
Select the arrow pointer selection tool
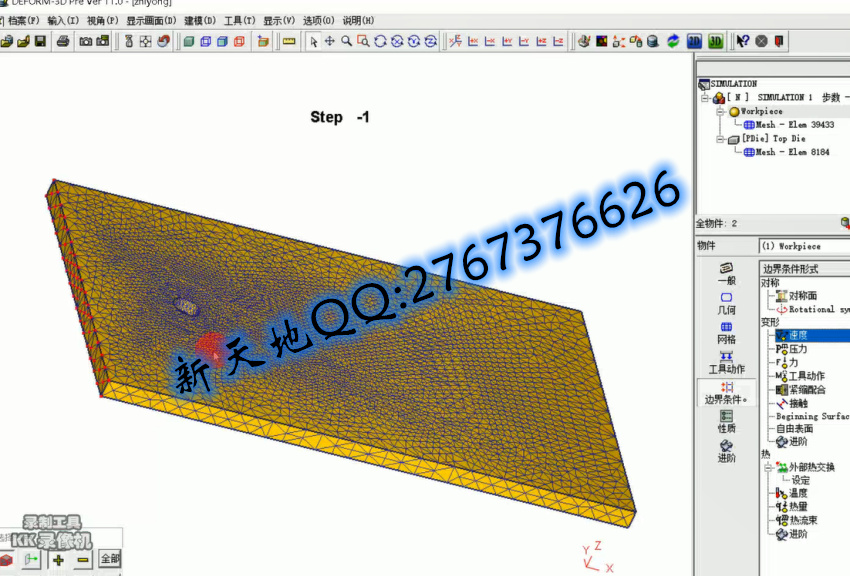[x=313, y=41]
